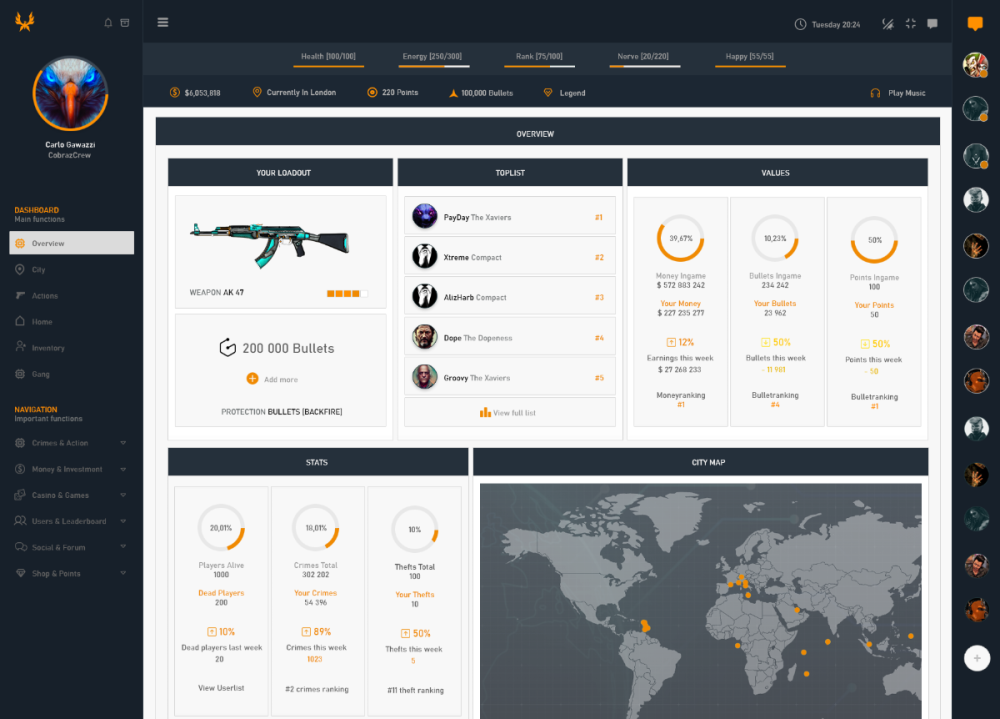Click the orange plus icon beside Add more
This screenshot has height=719, width=1000.
click(x=252, y=379)
